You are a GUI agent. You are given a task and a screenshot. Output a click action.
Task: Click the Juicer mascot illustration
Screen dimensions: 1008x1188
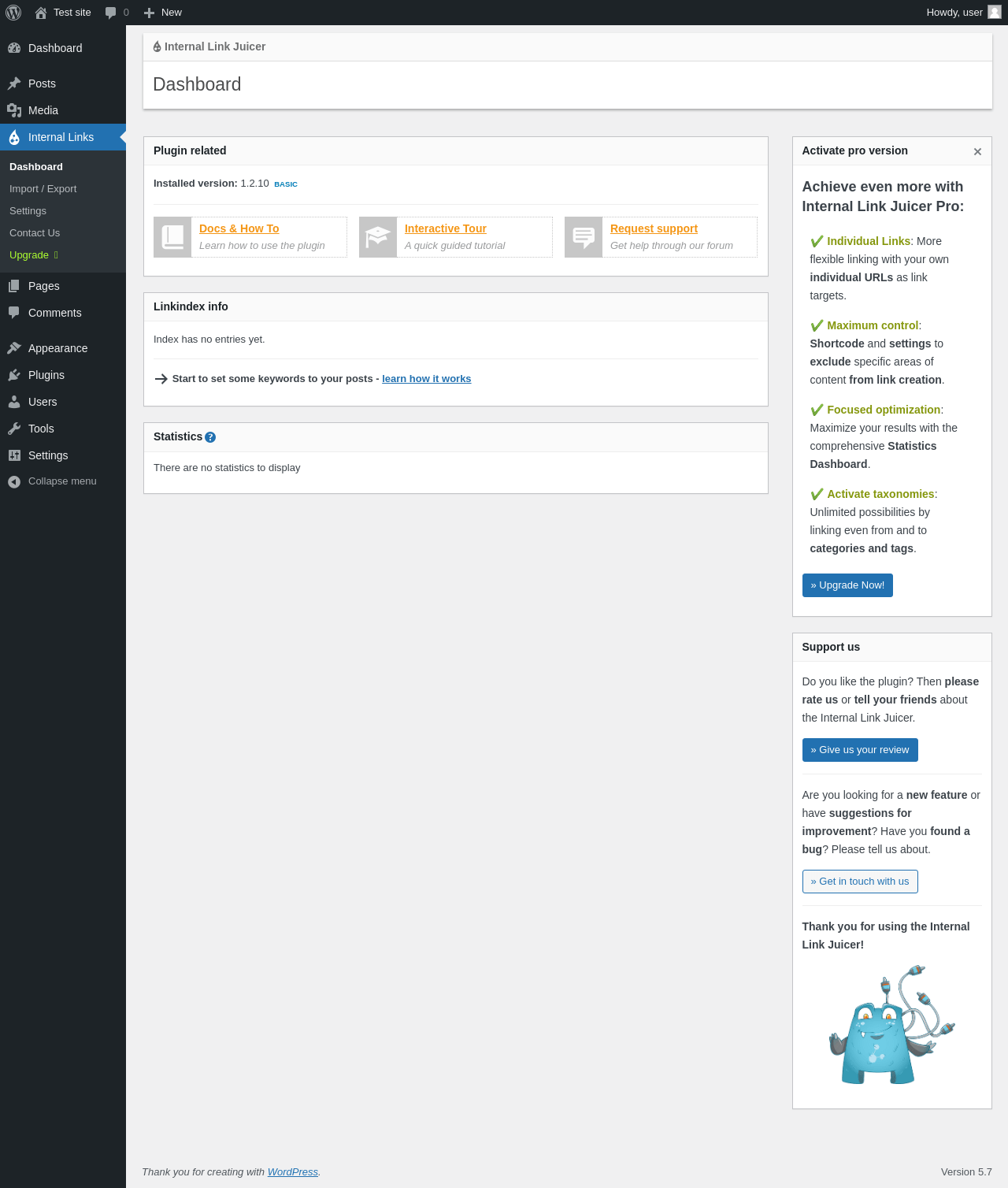coord(891,1024)
